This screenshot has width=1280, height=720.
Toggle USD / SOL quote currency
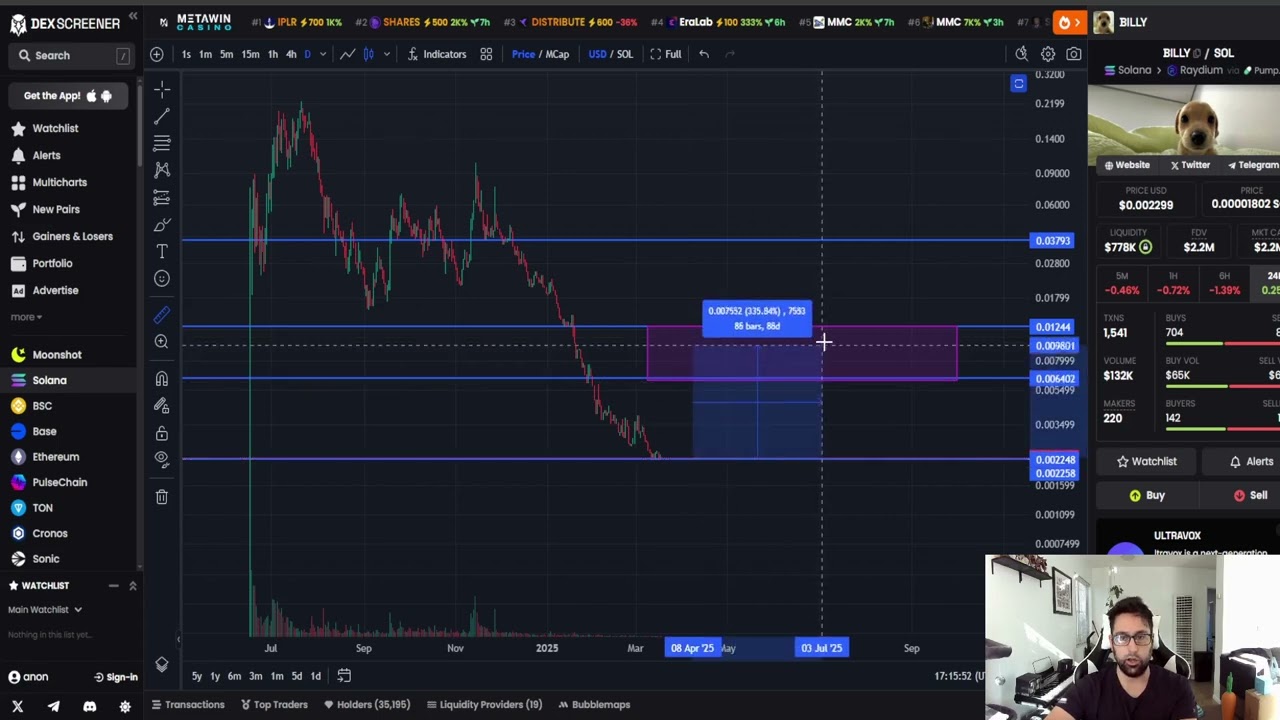(610, 54)
